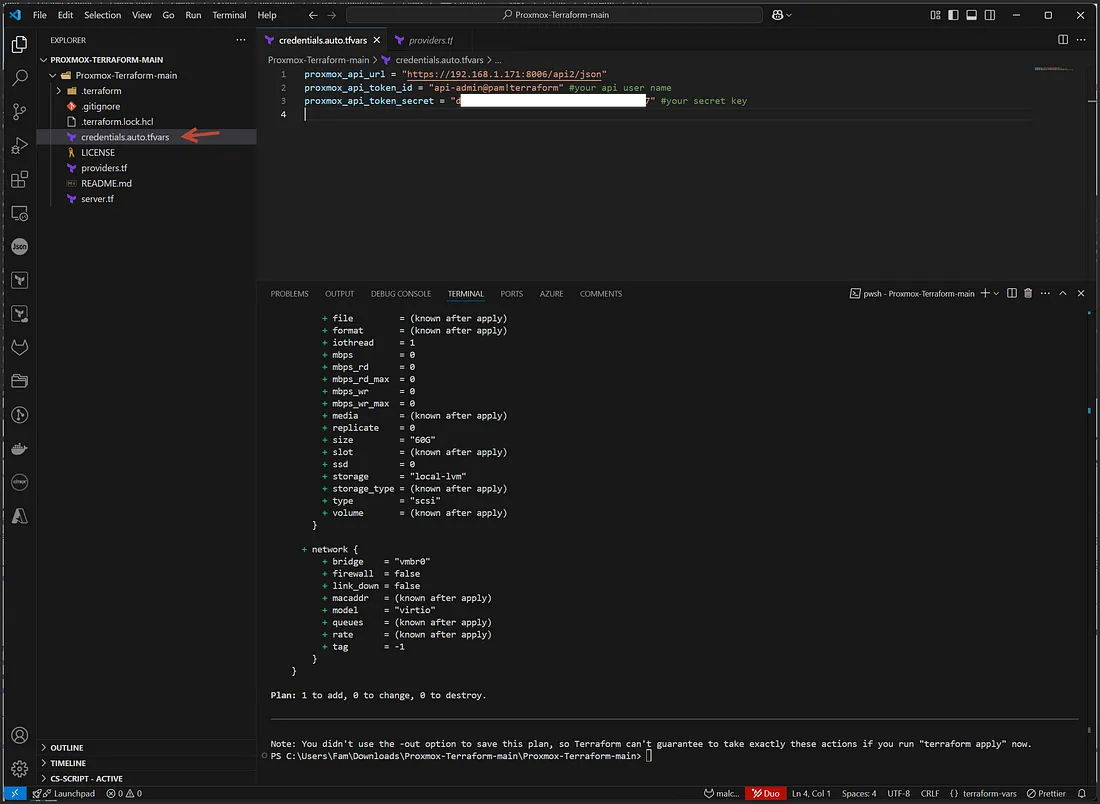
Task: Open the Azure extension view
Action: coord(20,514)
